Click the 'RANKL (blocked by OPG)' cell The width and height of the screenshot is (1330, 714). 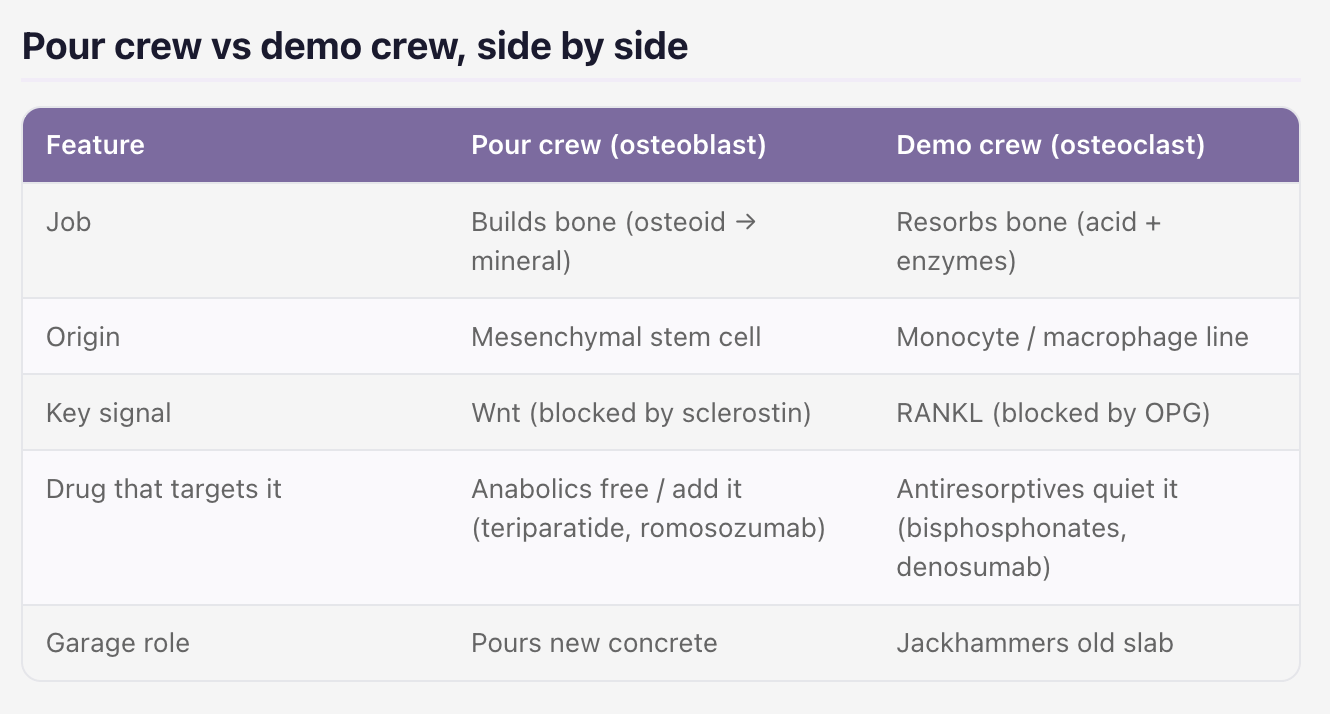coord(1054,413)
